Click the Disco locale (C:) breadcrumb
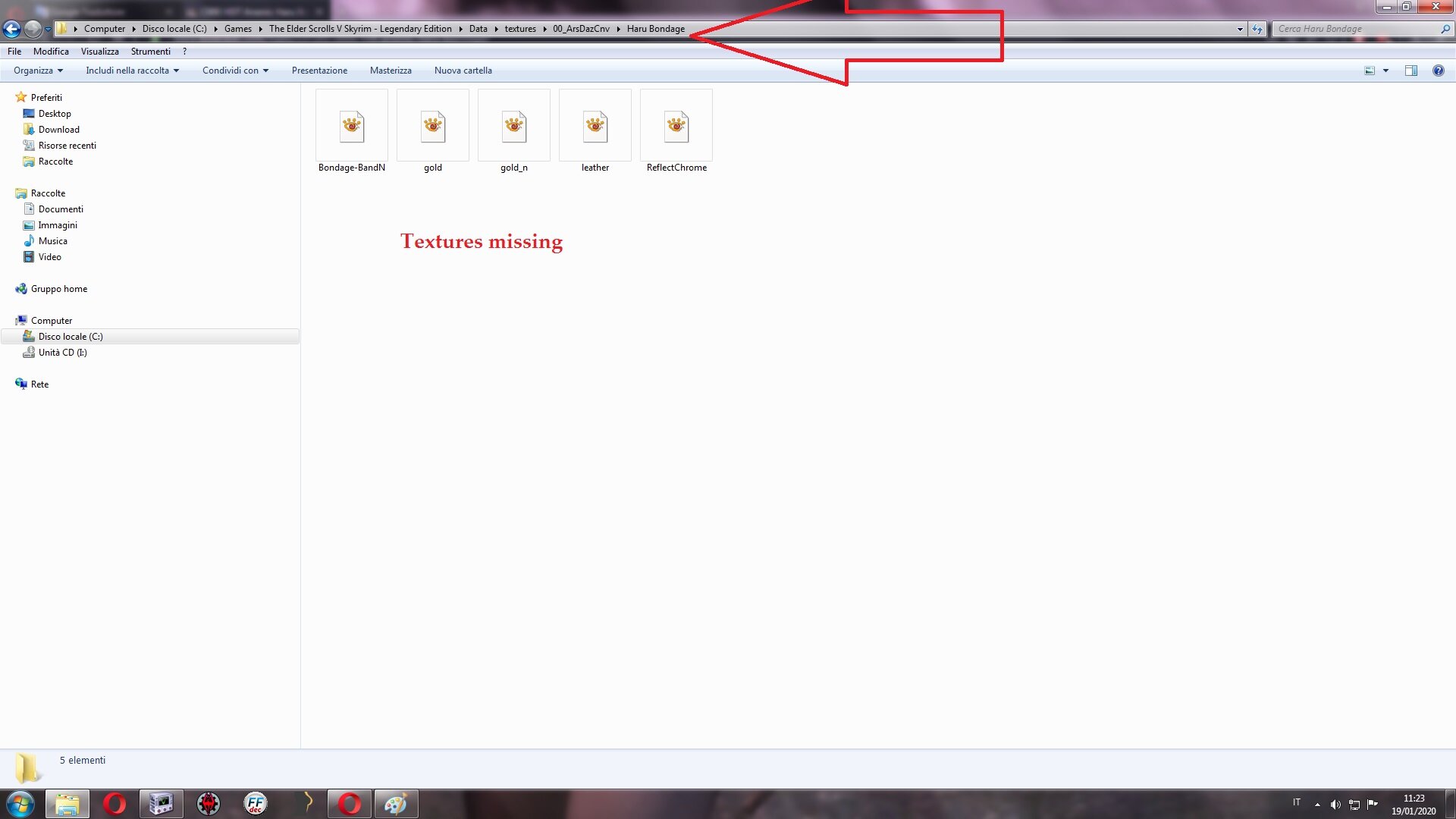 click(174, 29)
